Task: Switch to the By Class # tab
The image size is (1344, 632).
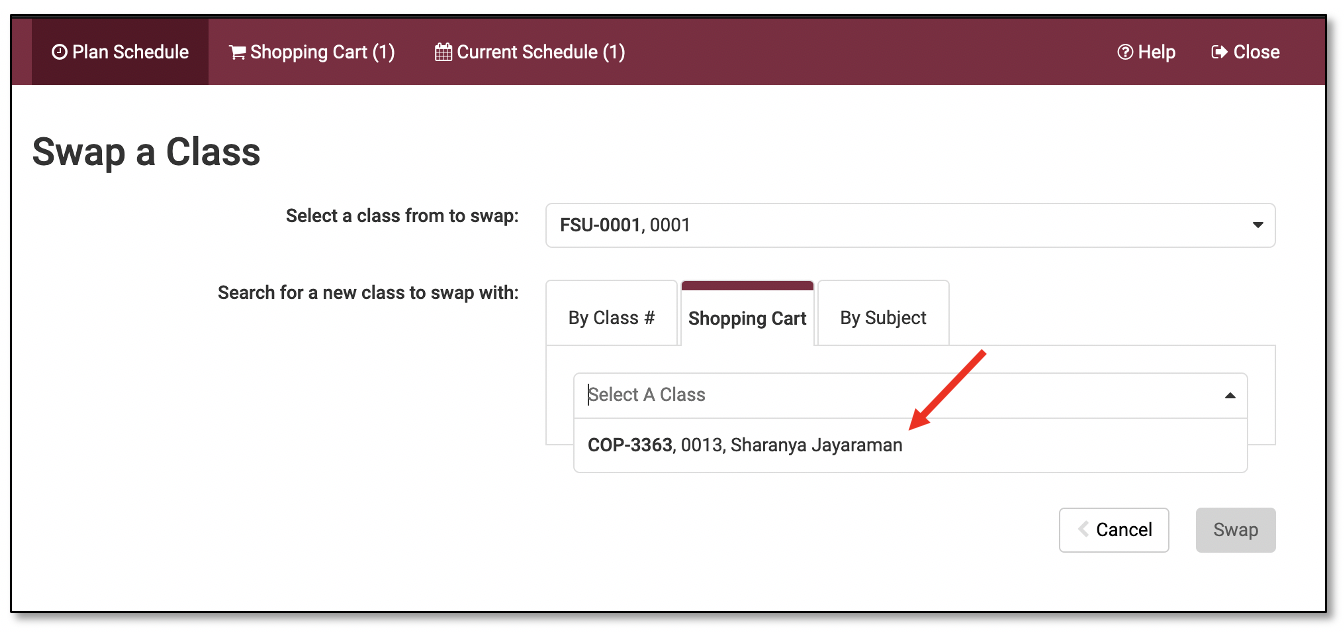Action: [611, 318]
